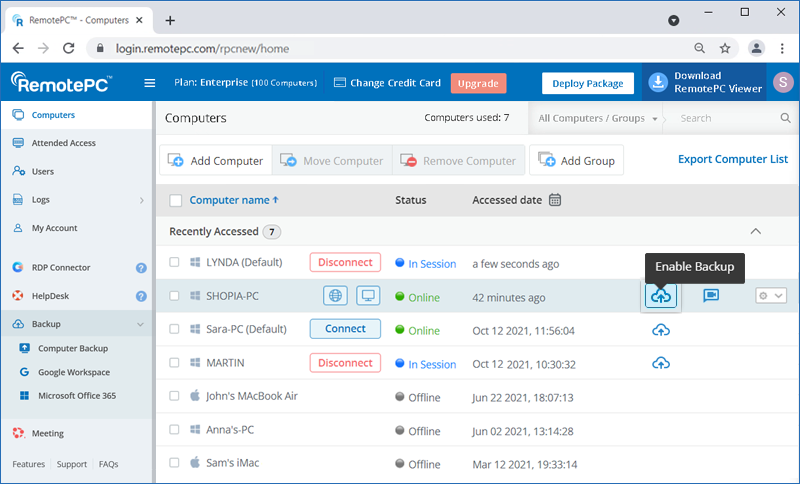Open All Computers / Groups dropdown
The height and width of the screenshot is (484, 800).
pos(598,118)
